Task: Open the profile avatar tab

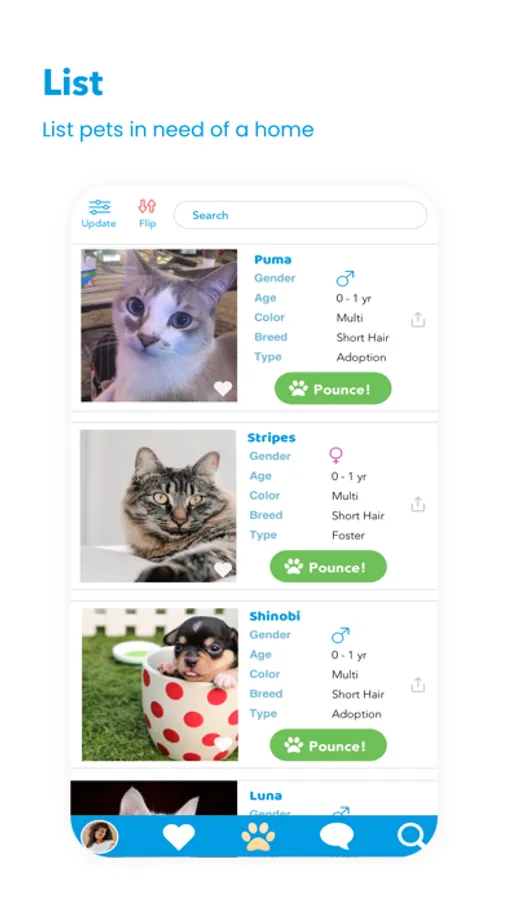Action: coord(100,836)
